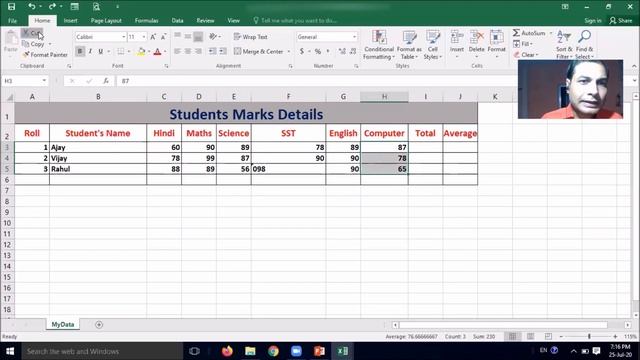Screen dimensions: 640x360
Task: Select column H header
Action: (384, 97)
